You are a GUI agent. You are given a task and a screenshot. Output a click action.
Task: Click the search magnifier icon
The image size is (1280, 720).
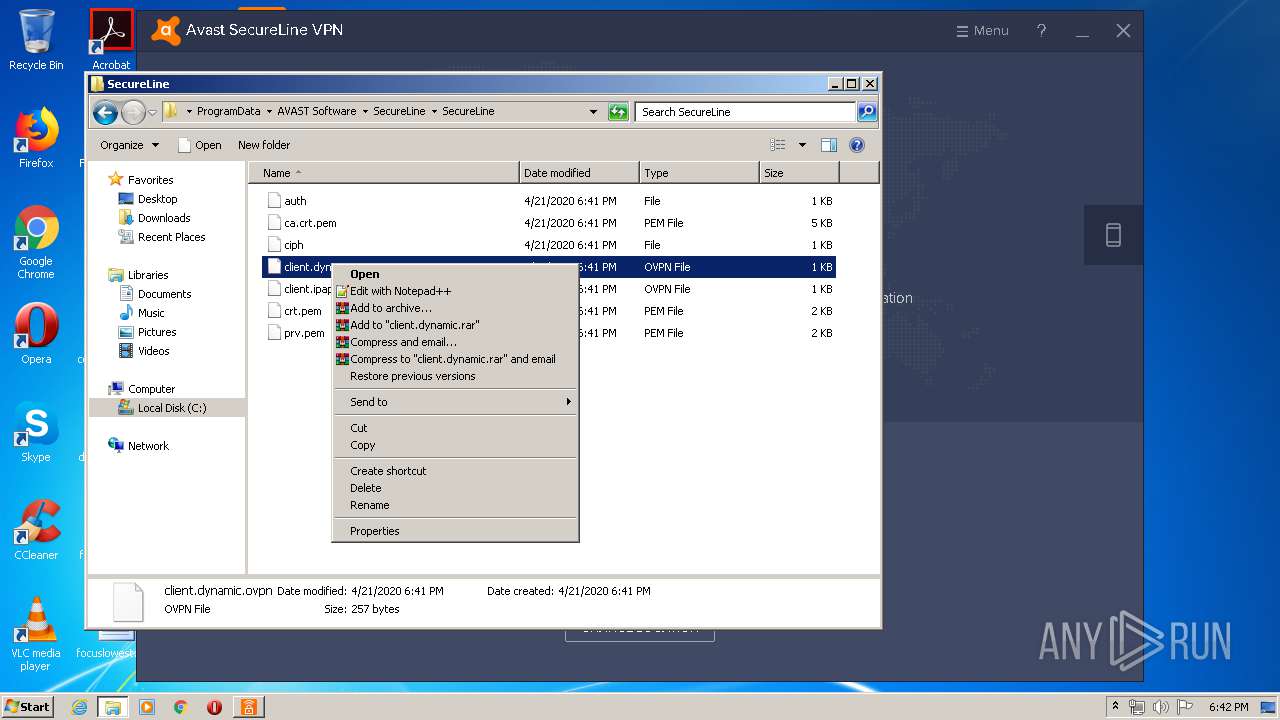(867, 112)
